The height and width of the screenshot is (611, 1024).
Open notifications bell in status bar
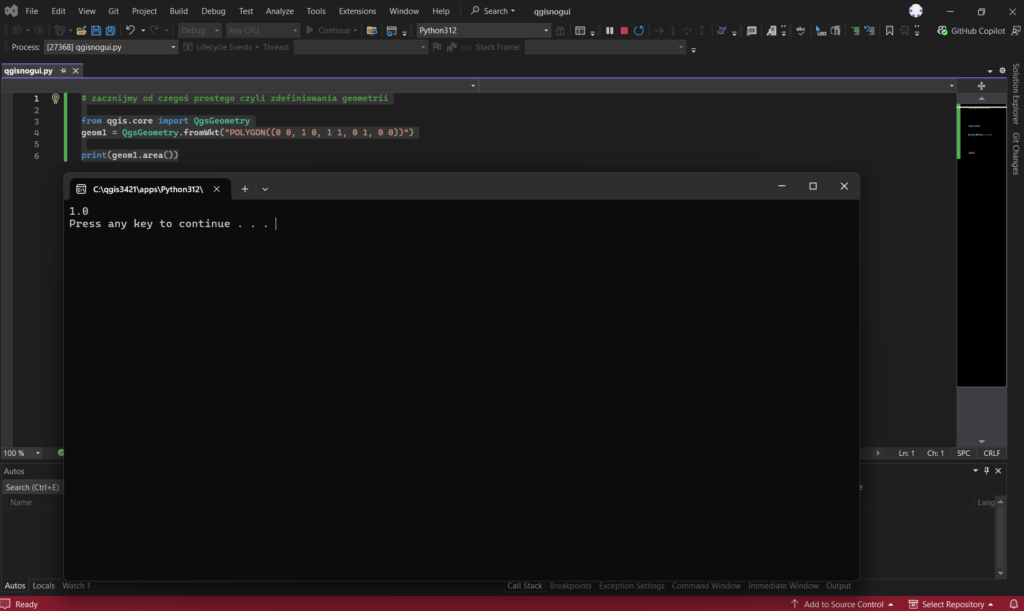point(1011,604)
